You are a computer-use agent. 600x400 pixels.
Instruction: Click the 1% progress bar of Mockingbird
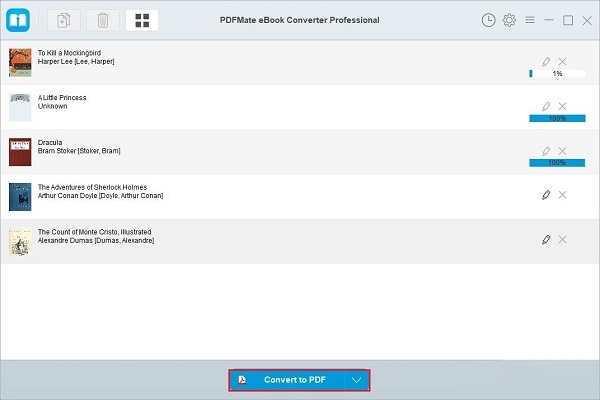[557, 73]
